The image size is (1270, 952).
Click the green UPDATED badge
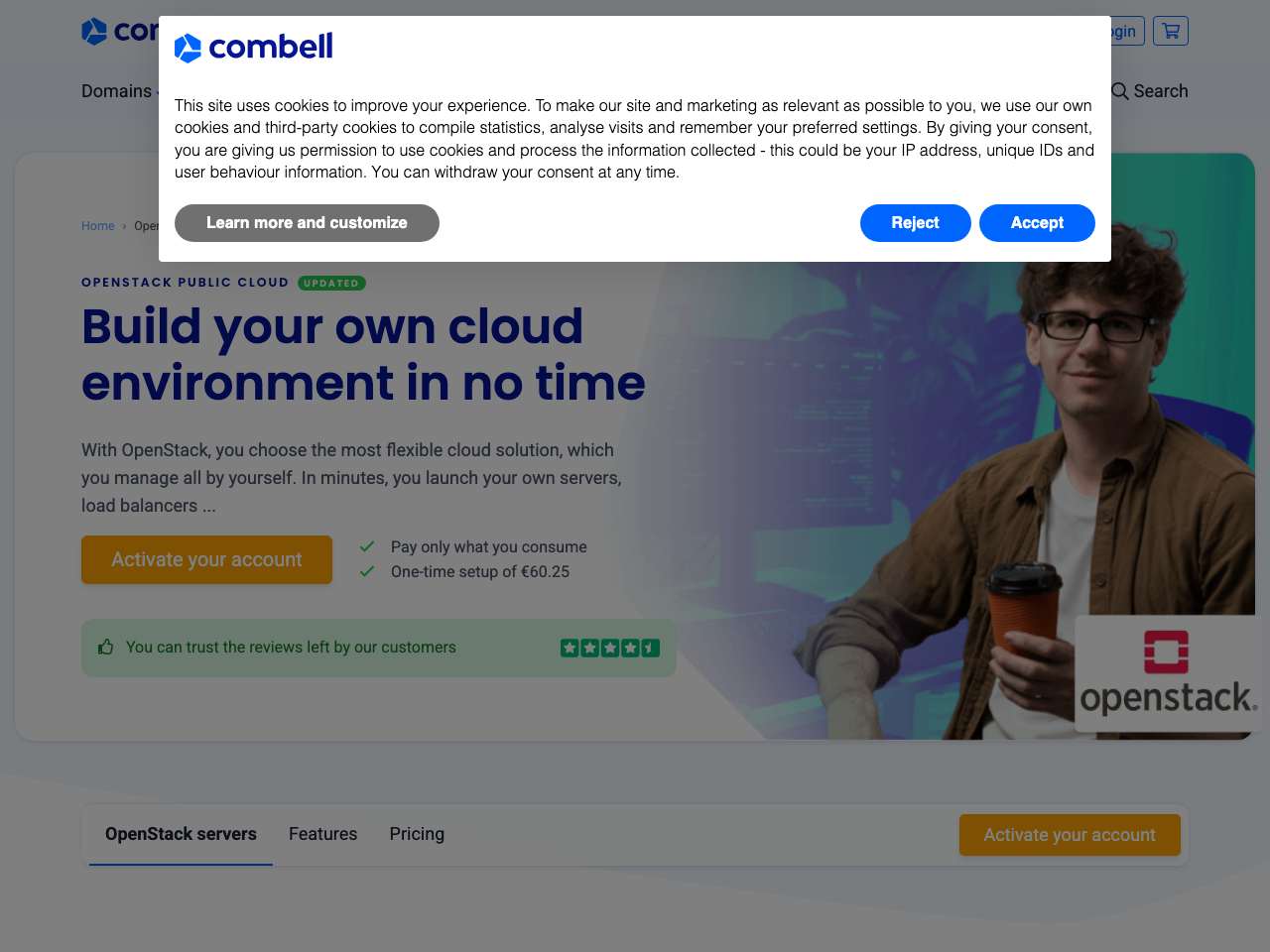point(331,283)
